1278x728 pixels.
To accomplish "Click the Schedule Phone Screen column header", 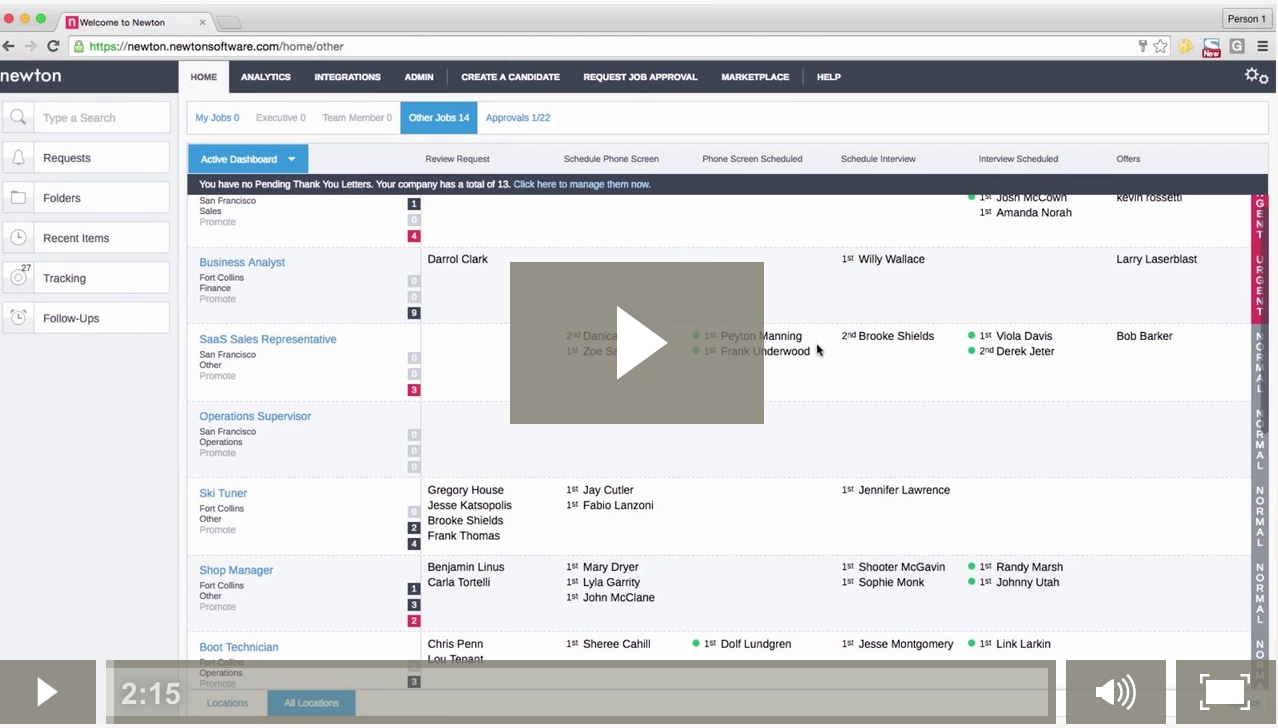I will [611, 159].
